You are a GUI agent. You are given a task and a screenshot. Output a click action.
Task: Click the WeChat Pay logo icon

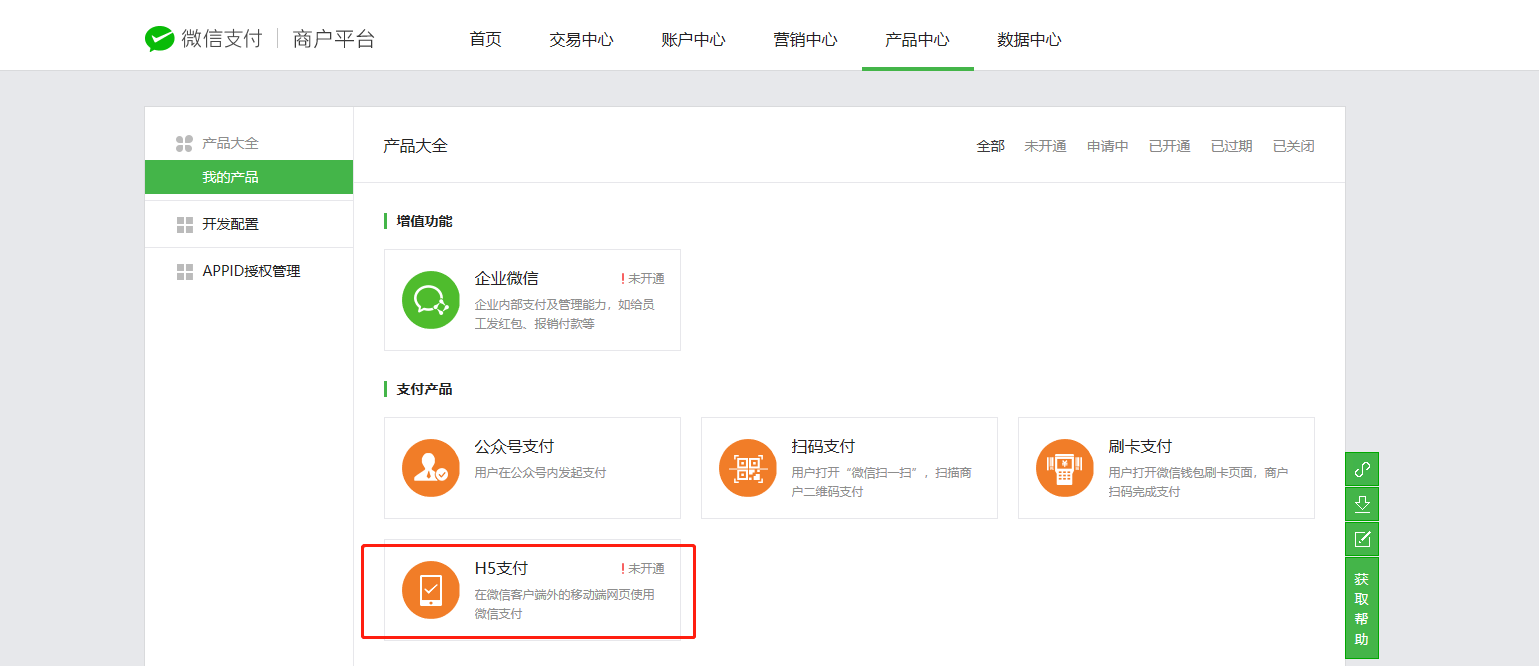160,39
